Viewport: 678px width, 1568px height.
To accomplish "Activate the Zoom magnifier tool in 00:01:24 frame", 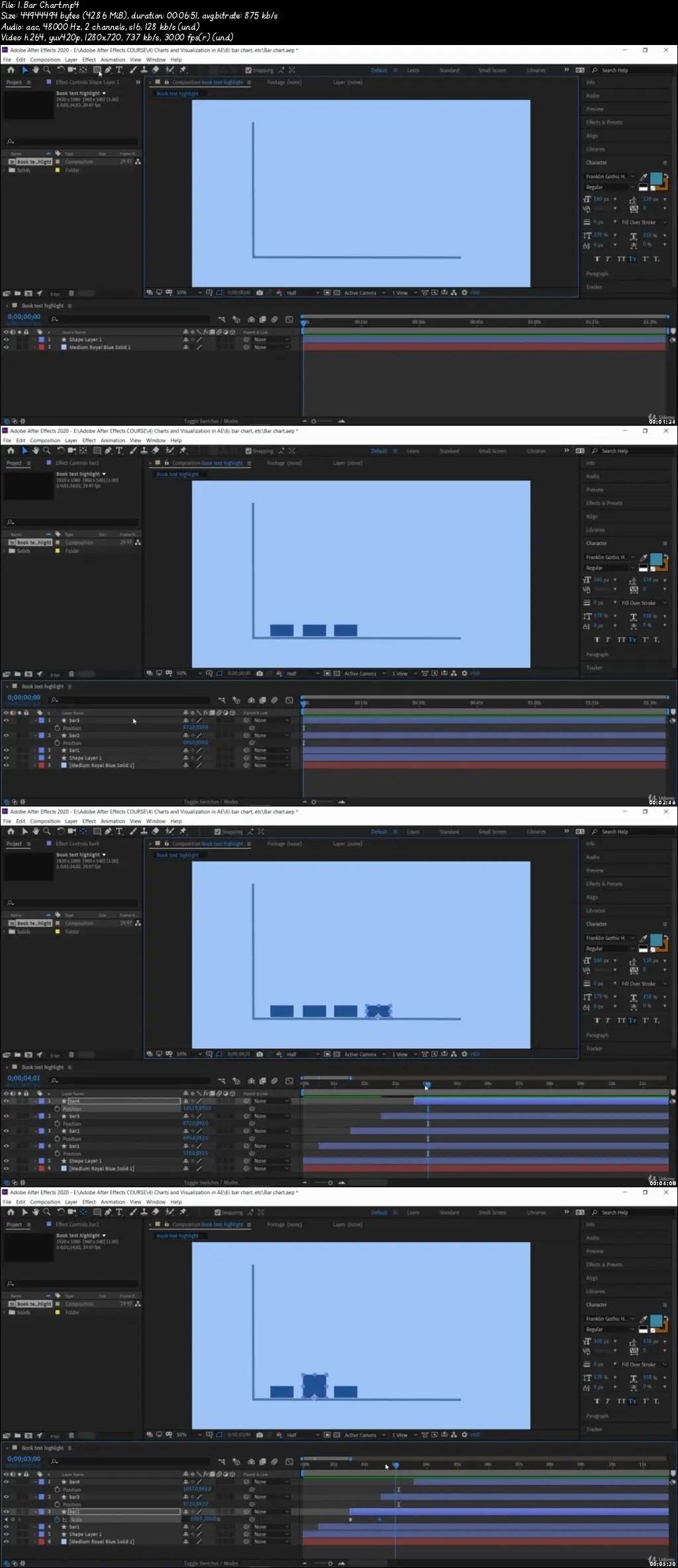I will click(x=47, y=70).
